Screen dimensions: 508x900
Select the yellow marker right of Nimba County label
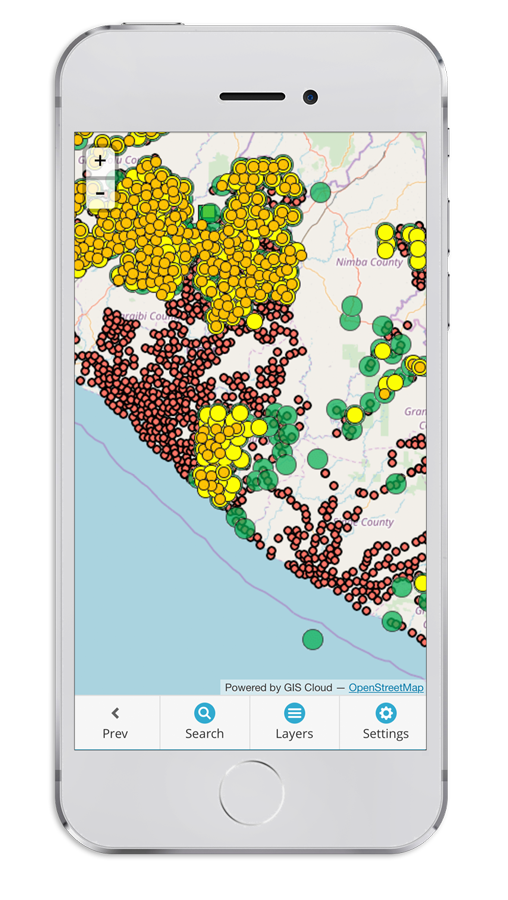point(418,261)
